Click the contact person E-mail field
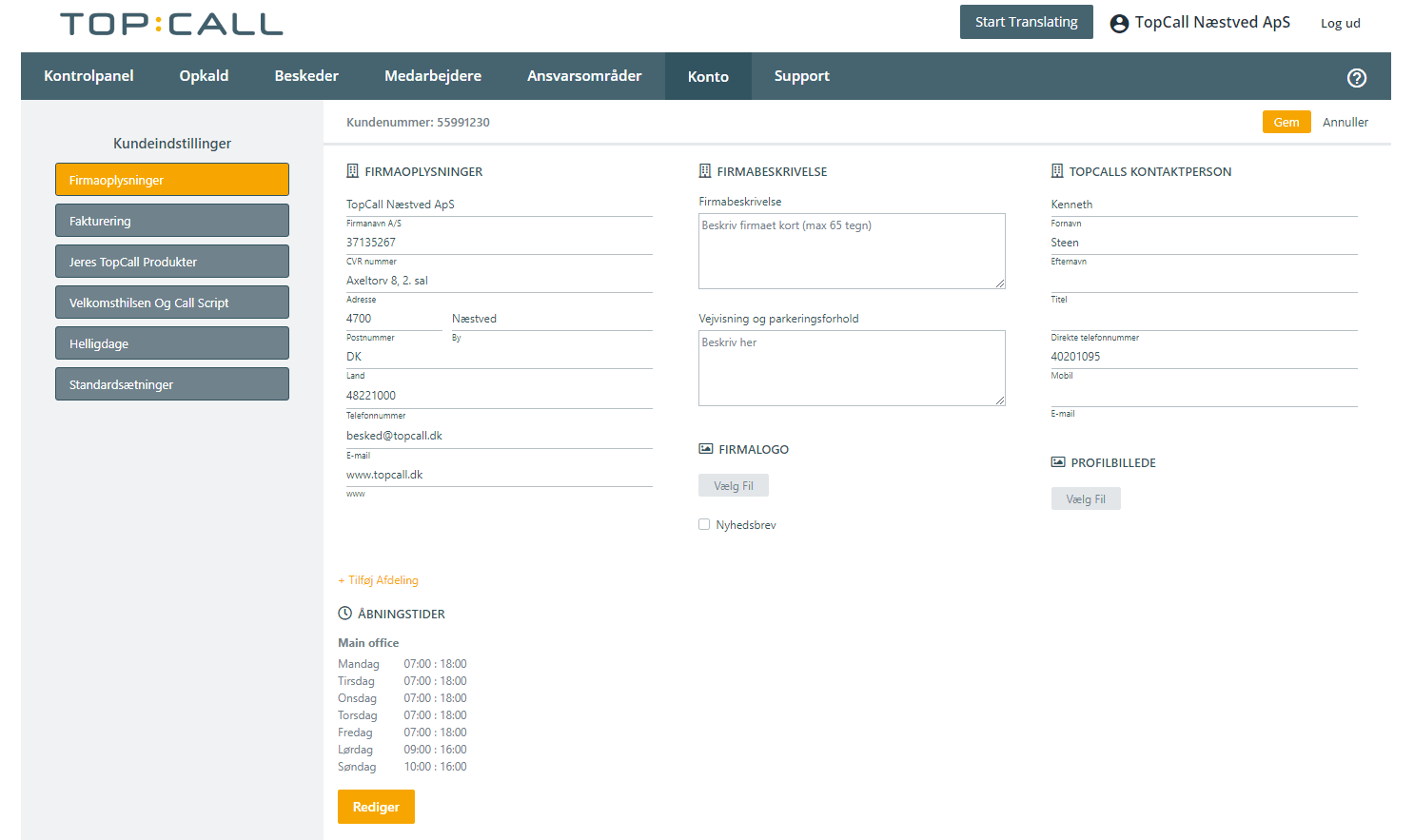The height and width of the screenshot is (840, 1414). 1204,395
